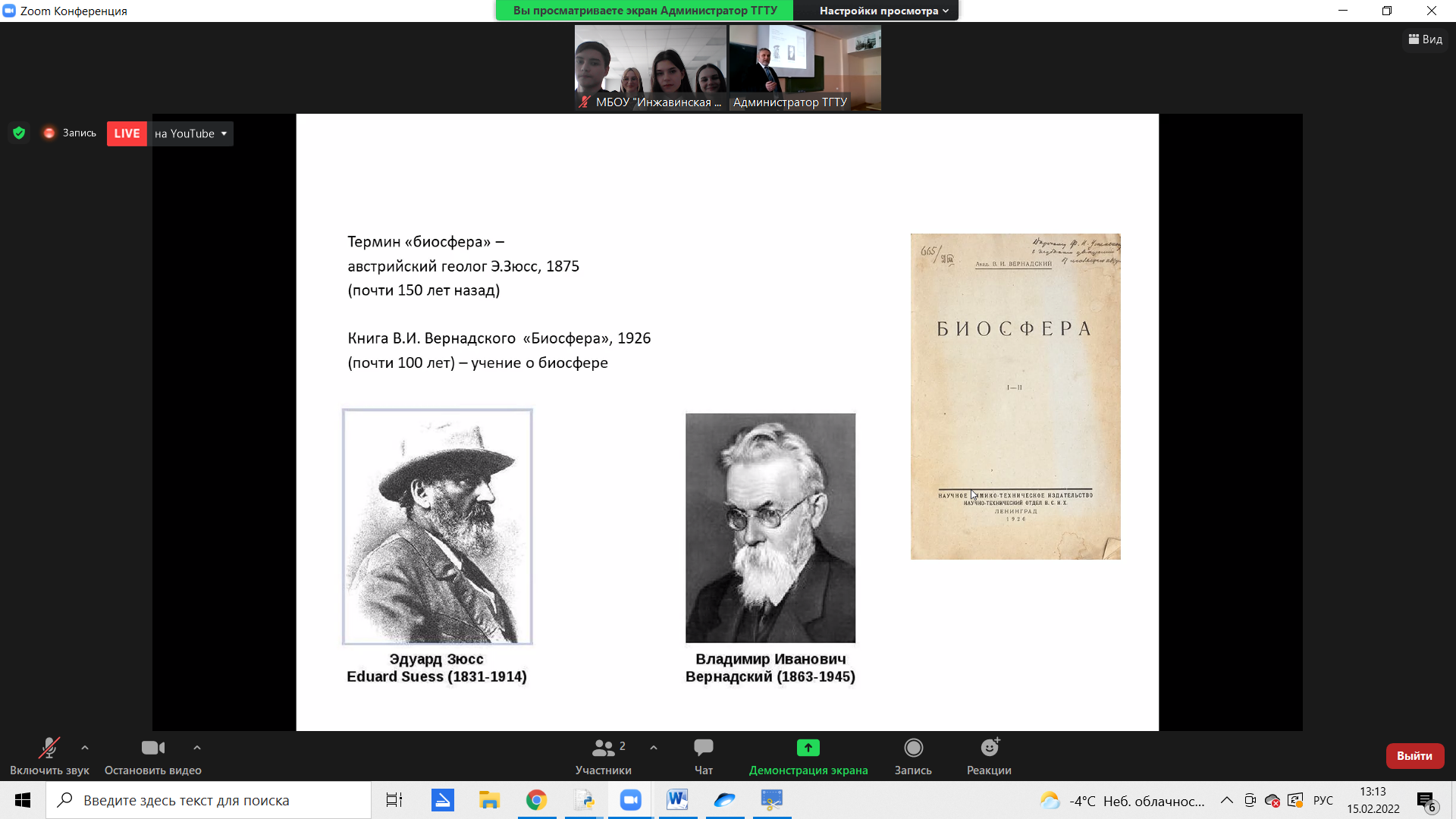
Task: Click the Meet Now tray icon
Action: pos(1250,801)
